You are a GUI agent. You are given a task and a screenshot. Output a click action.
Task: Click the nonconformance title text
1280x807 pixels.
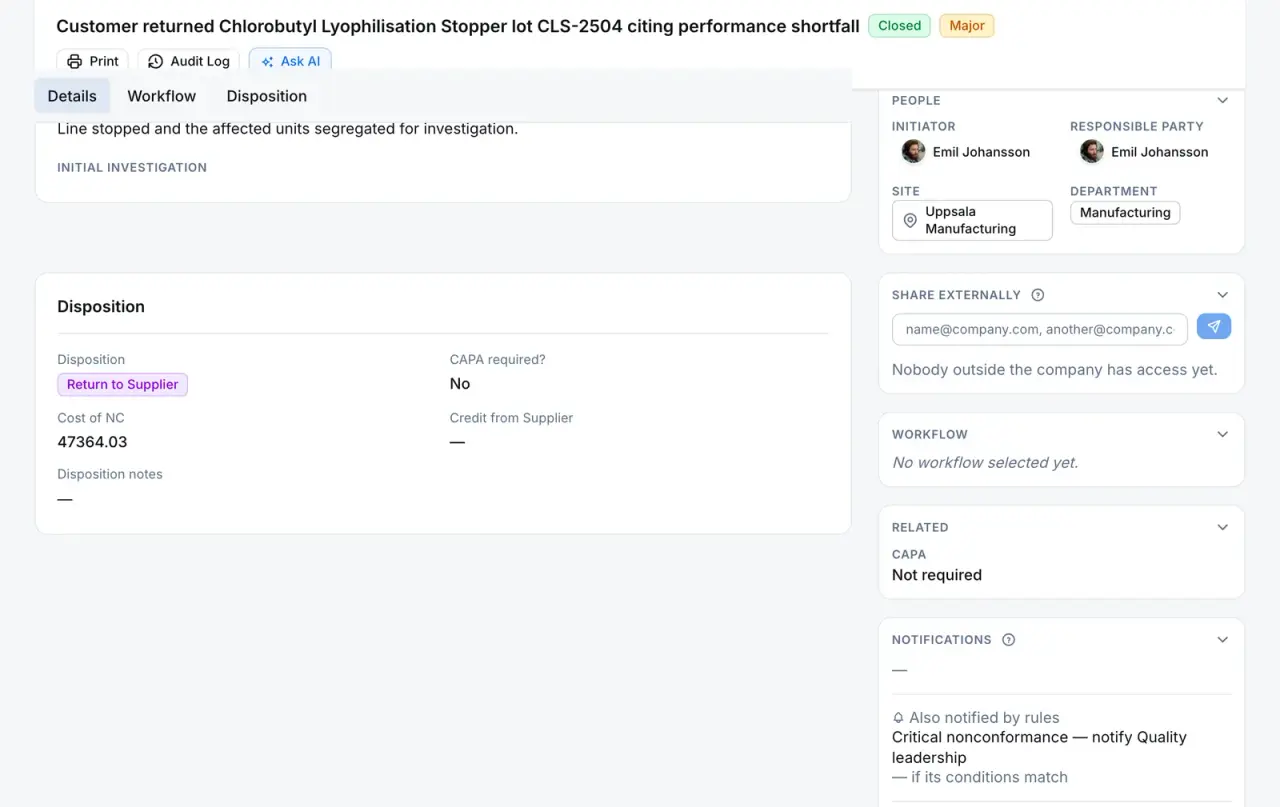pos(458,26)
